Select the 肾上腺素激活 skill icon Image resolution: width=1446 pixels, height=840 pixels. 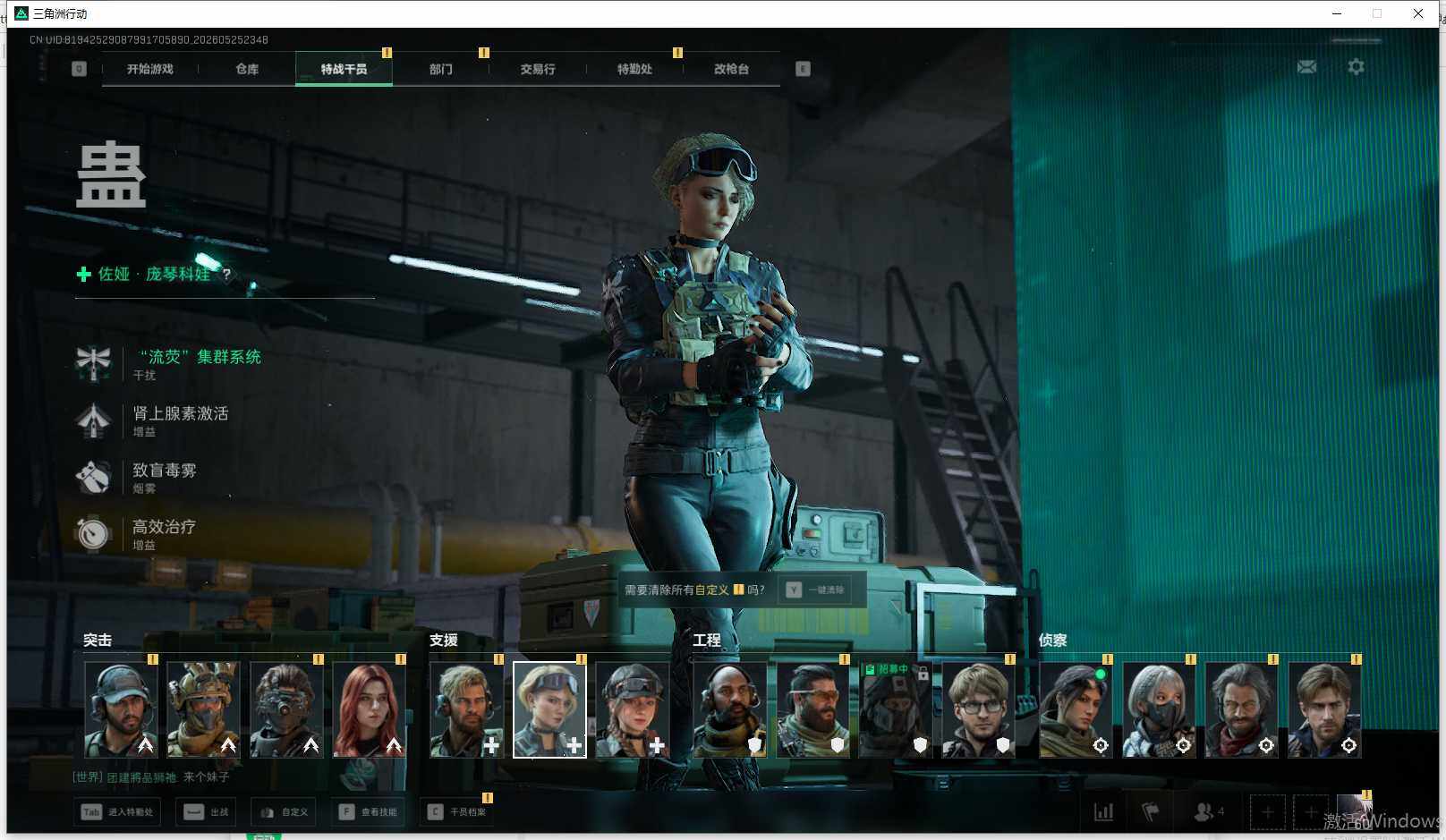point(93,420)
